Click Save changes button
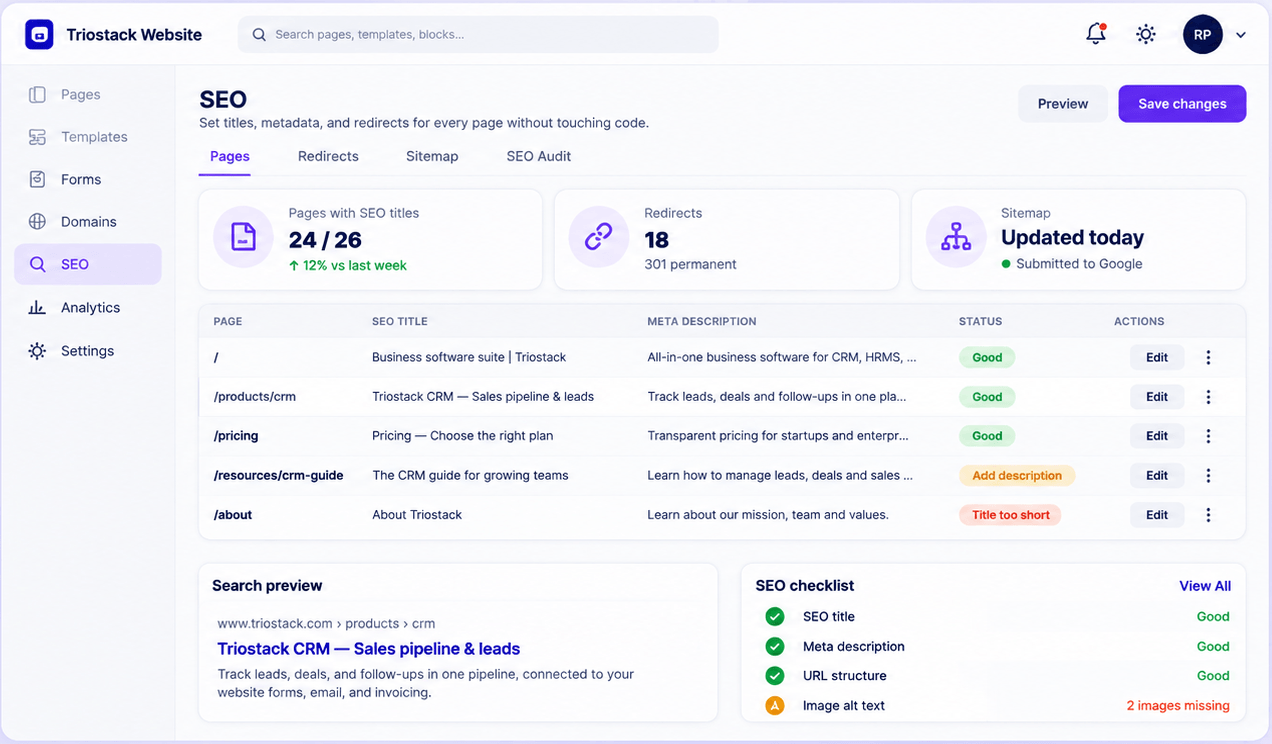This screenshot has width=1272, height=744. [x=1182, y=104]
